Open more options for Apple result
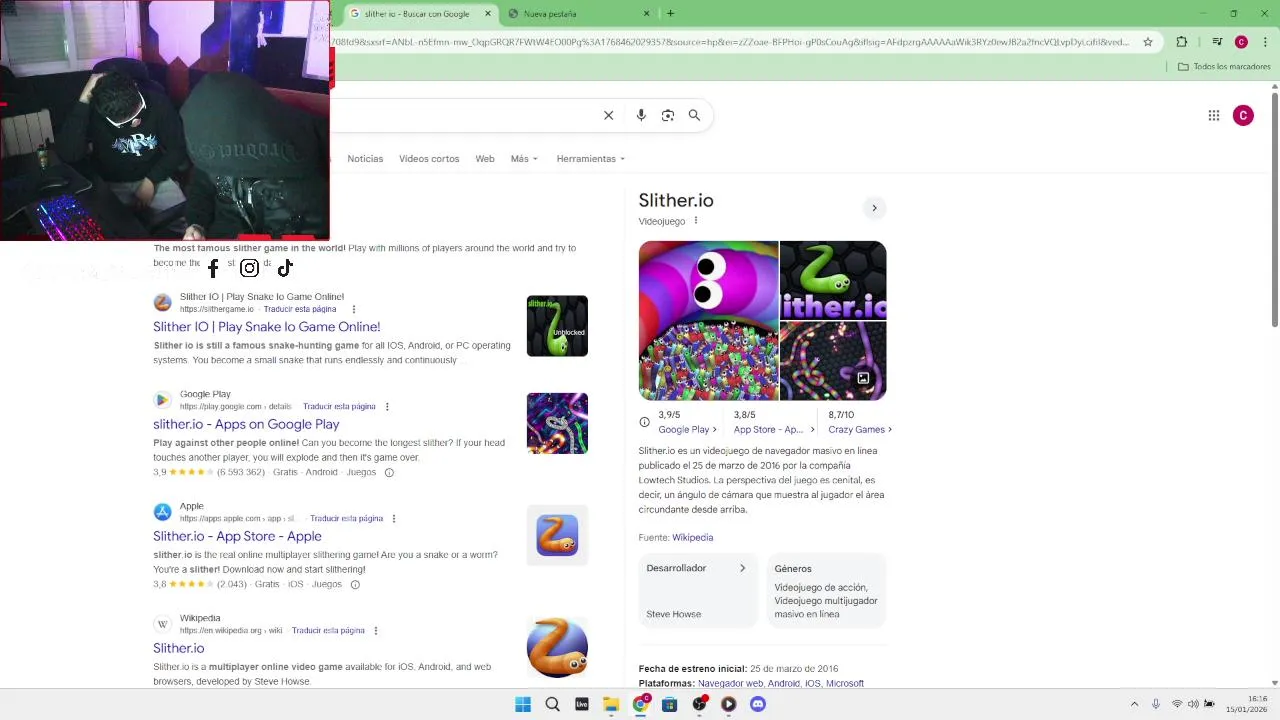This screenshot has height=720, width=1280. click(x=394, y=518)
